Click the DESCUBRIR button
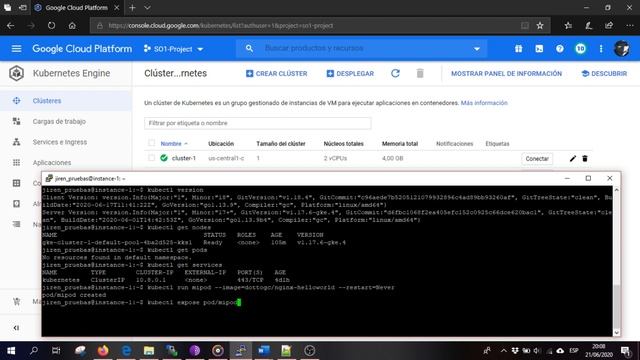The height and width of the screenshot is (360, 640). point(604,73)
